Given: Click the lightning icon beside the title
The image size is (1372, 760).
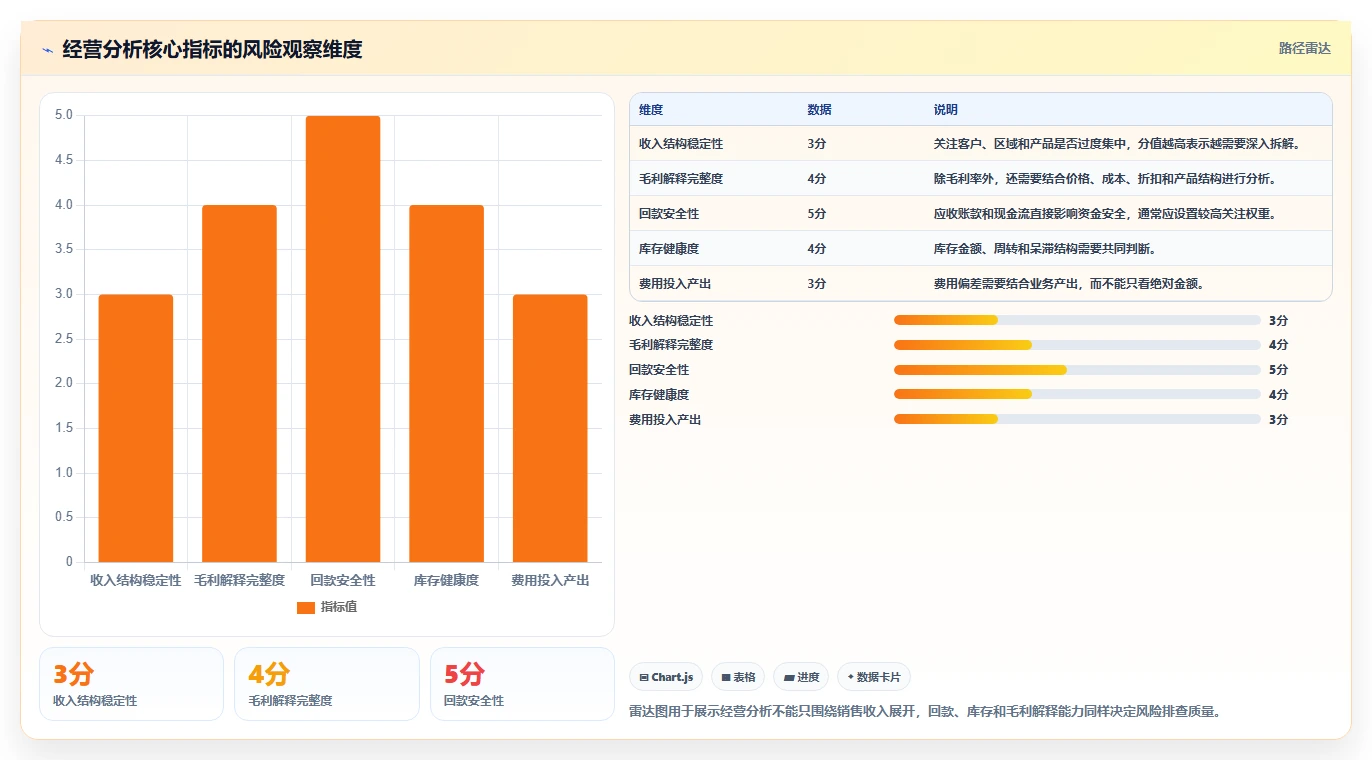Looking at the screenshot, I should pyautogui.click(x=48, y=50).
